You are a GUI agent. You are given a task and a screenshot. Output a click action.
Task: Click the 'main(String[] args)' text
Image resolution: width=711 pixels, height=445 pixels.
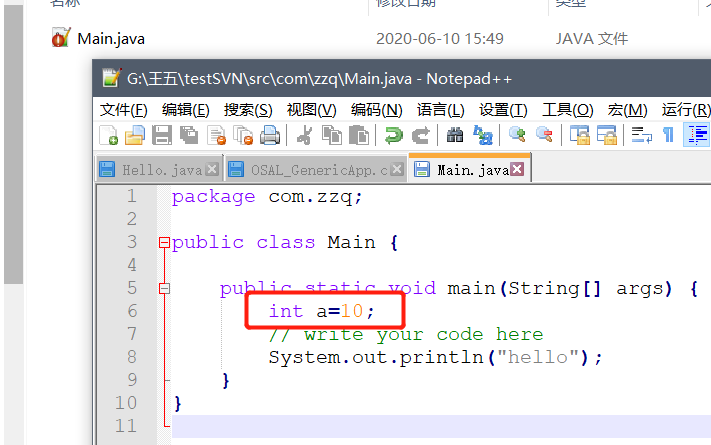tap(560, 289)
